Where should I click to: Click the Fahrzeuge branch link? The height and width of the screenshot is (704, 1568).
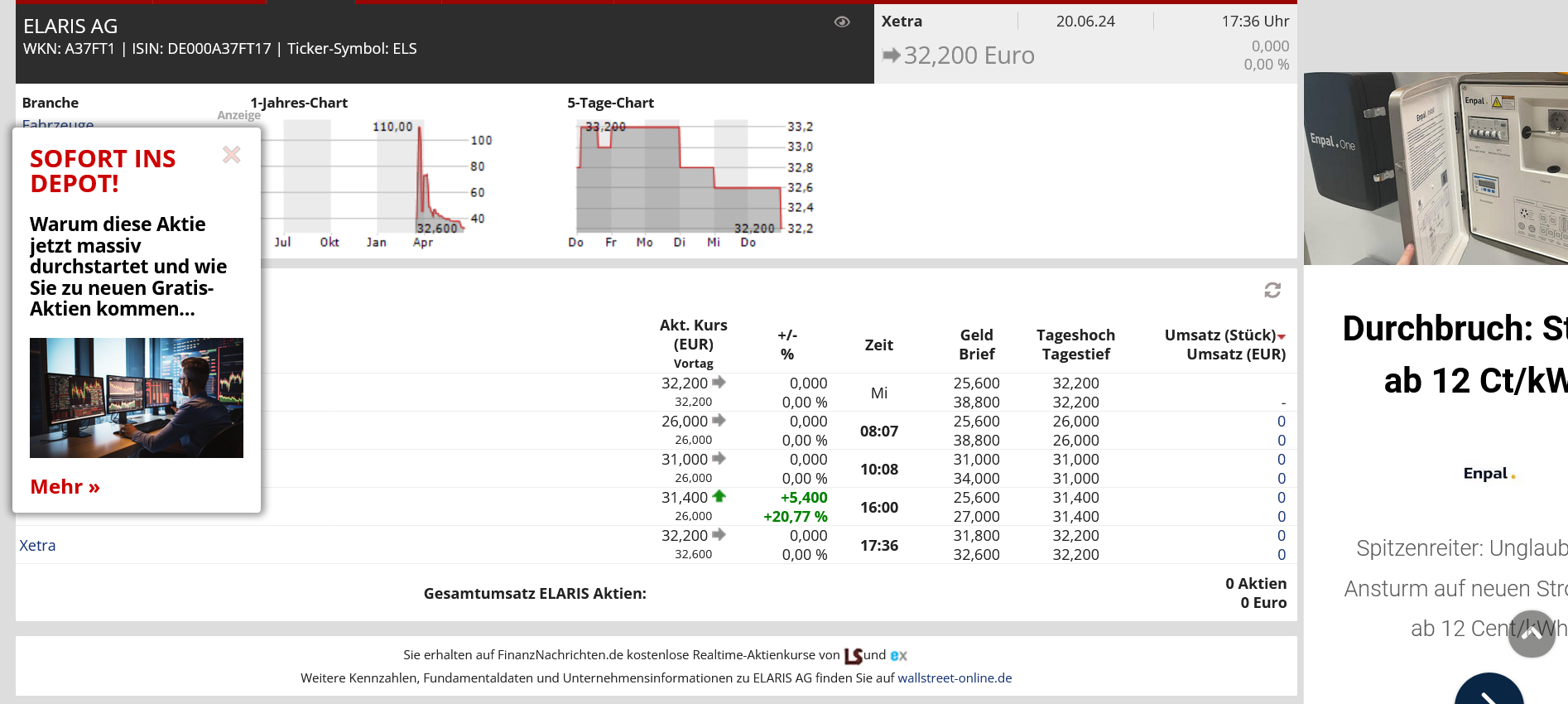58,124
